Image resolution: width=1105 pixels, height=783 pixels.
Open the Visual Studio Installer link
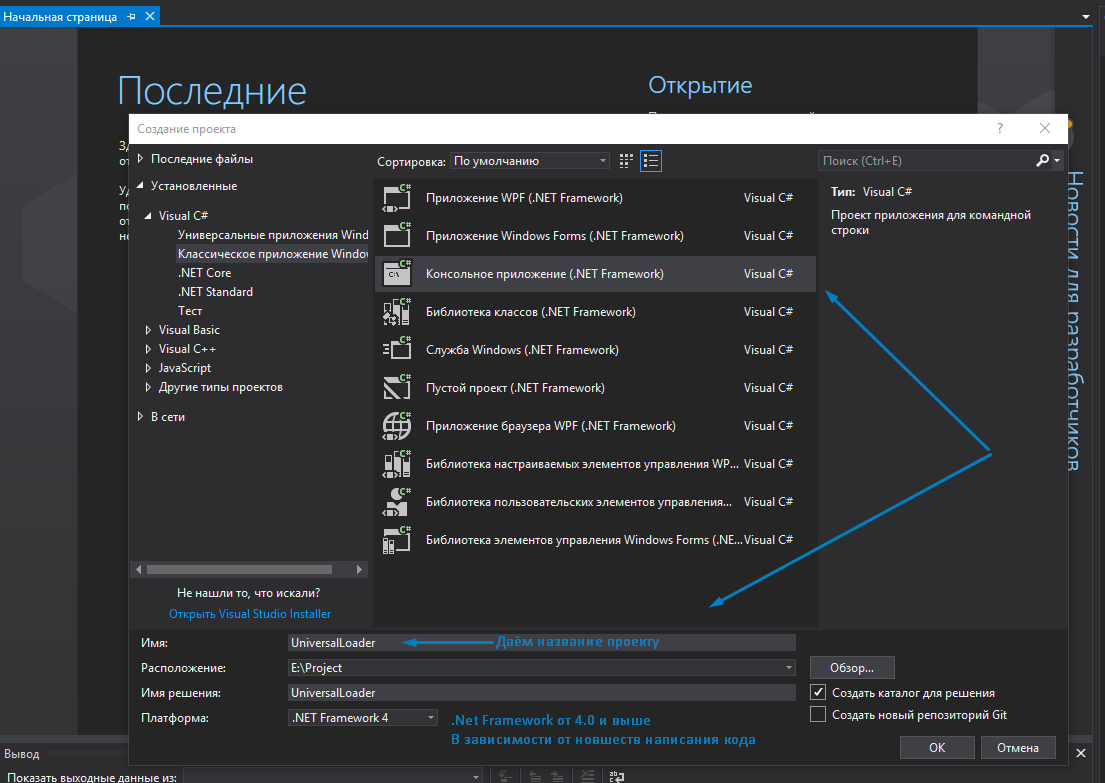click(x=250, y=614)
